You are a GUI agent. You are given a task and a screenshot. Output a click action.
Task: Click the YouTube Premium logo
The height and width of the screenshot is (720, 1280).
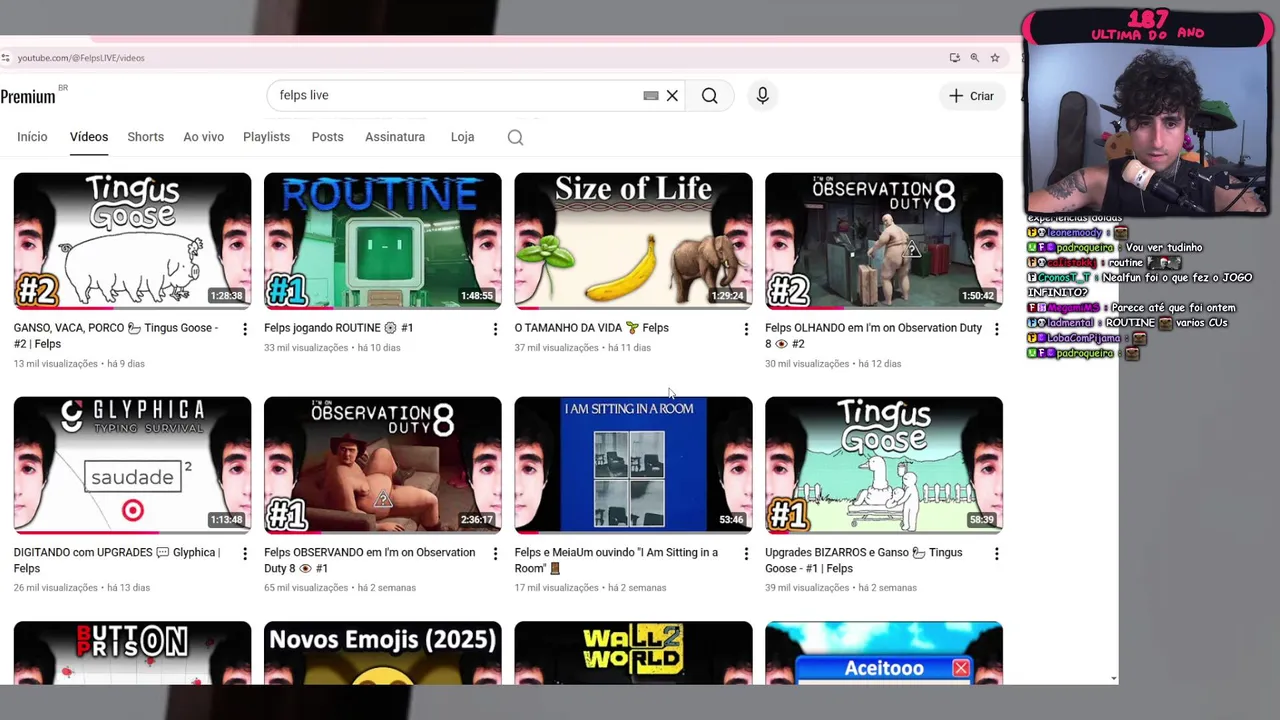click(28, 96)
